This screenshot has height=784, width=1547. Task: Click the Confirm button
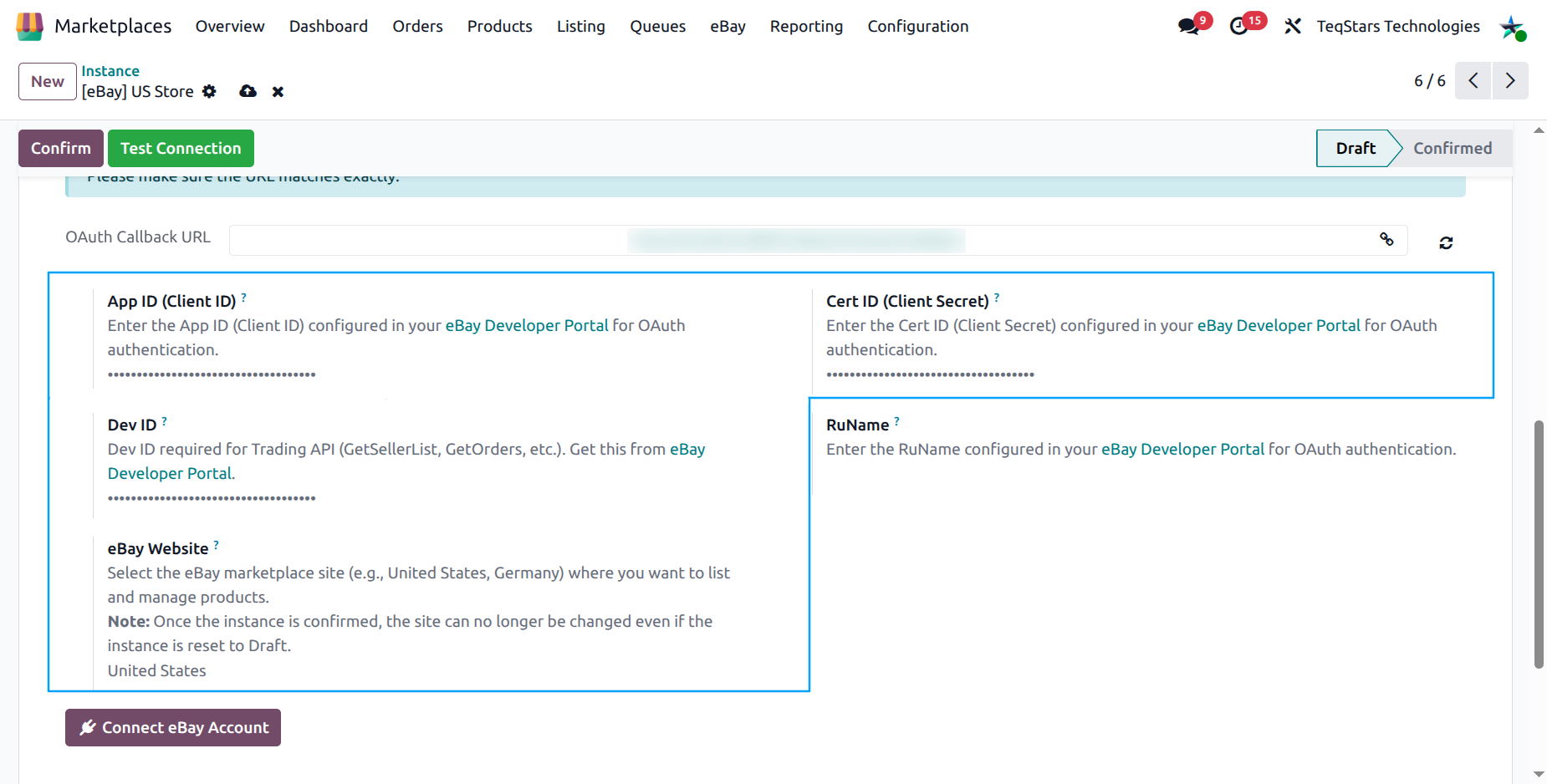pyautogui.click(x=61, y=148)
